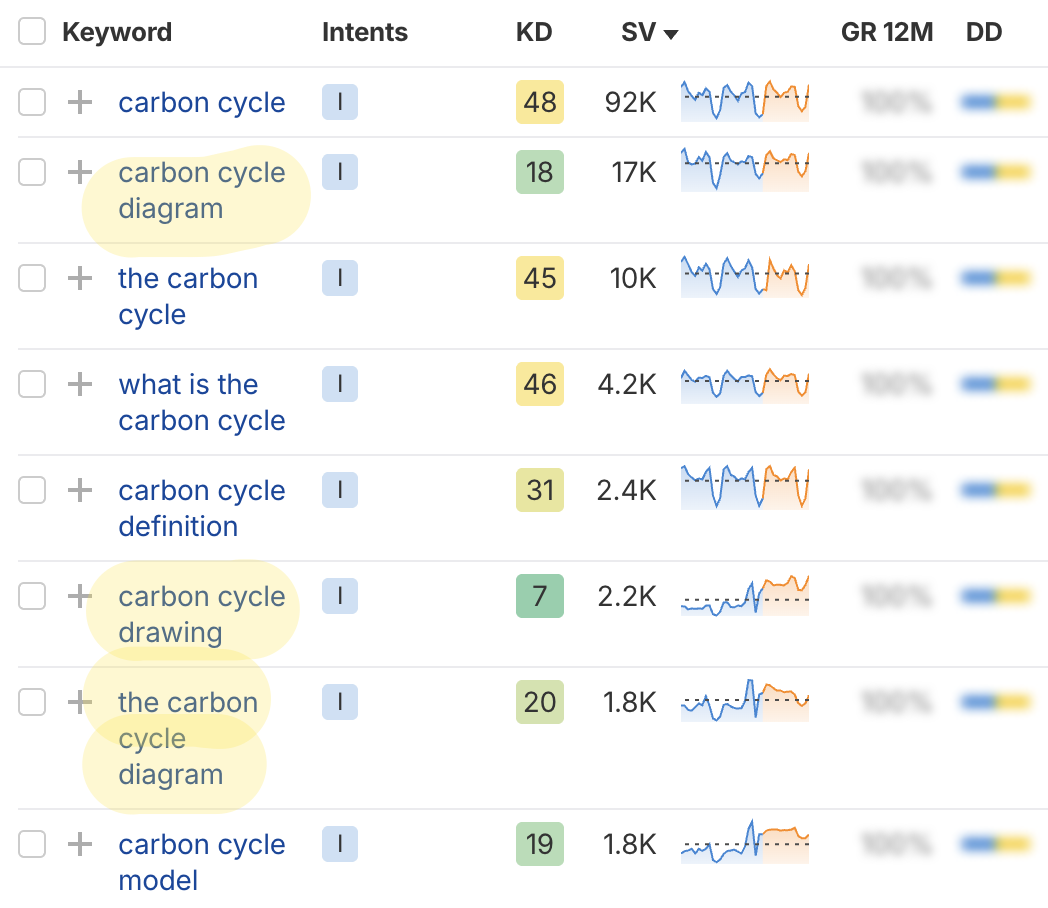Open trend sparkline for 'carbon cycle model'
The image size is (1048, 908).
coord(745,842)
